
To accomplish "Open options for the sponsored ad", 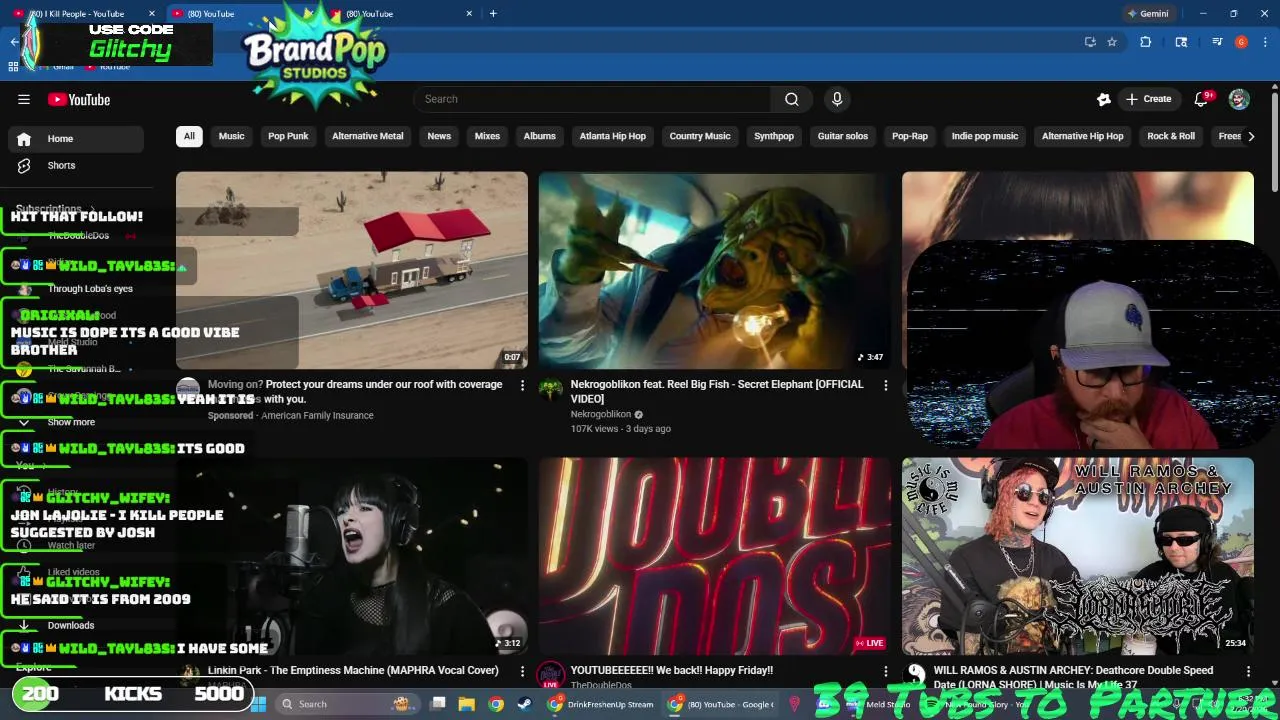I will (522, 385).
